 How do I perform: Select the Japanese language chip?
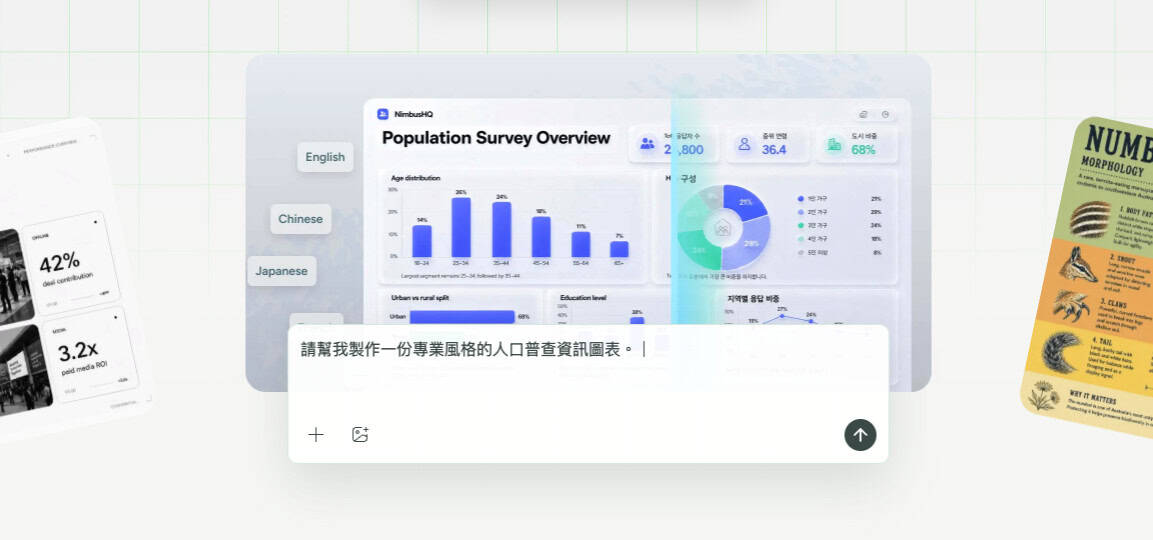coord(282,271)
